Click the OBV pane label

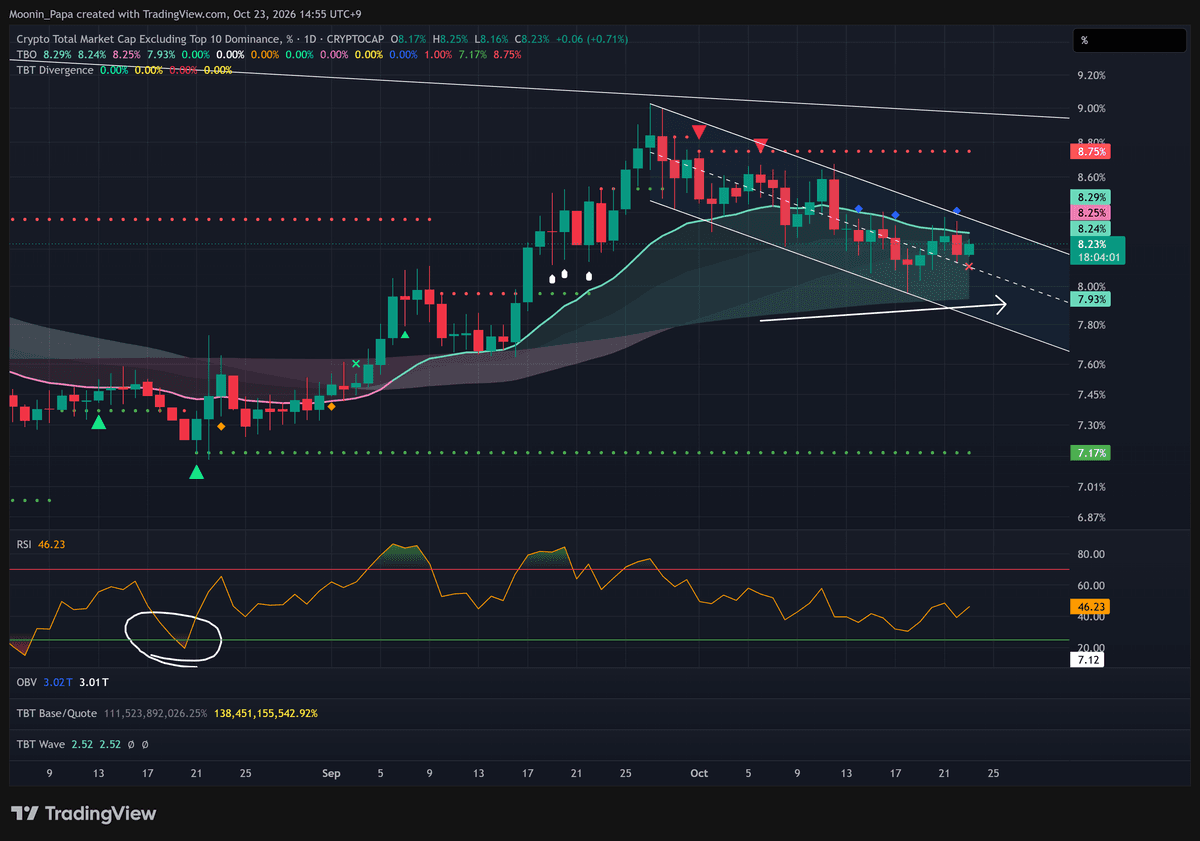(x=25, y=681)
